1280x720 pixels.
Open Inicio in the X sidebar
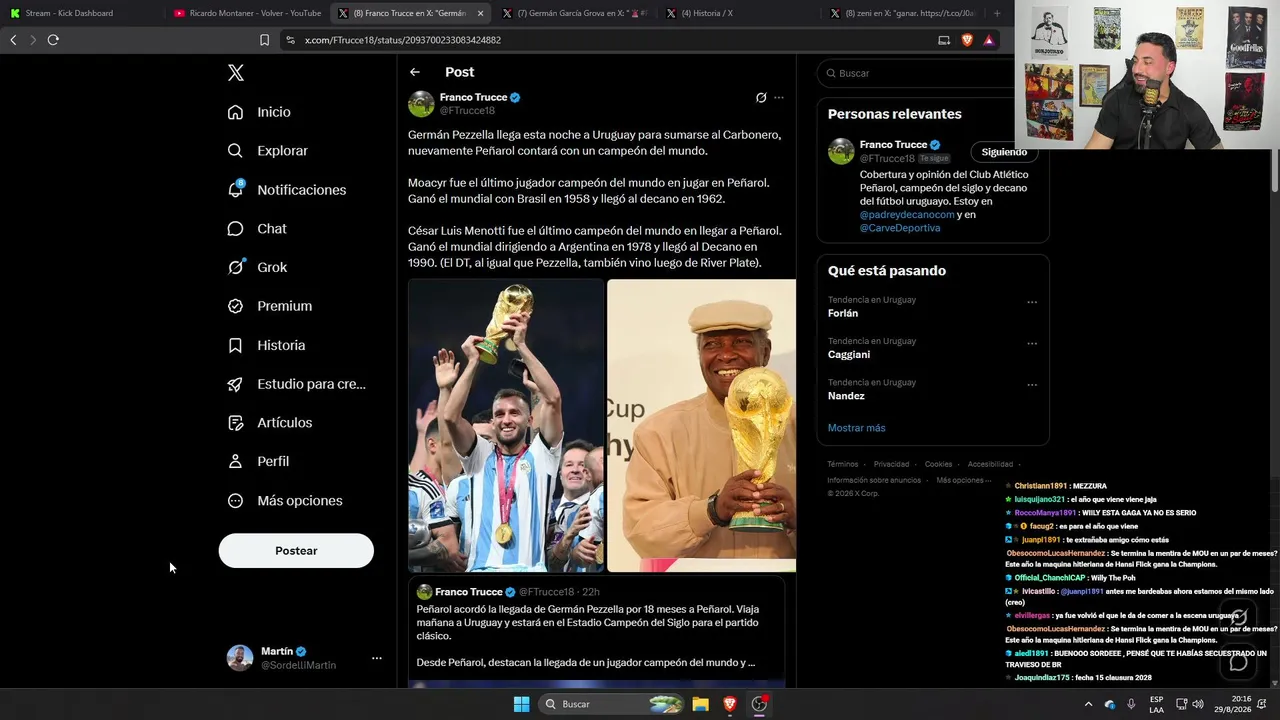point(259,112)
